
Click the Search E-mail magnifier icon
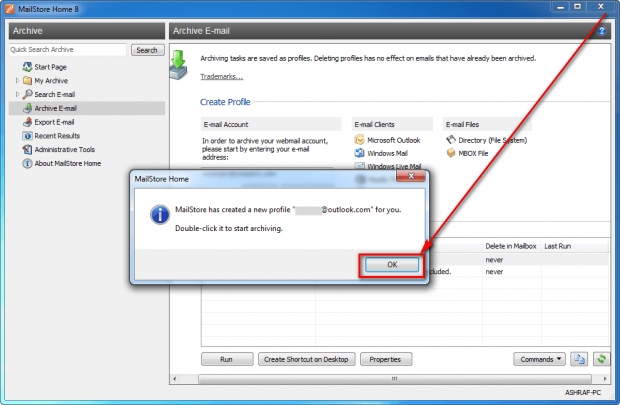click(27, 94)
